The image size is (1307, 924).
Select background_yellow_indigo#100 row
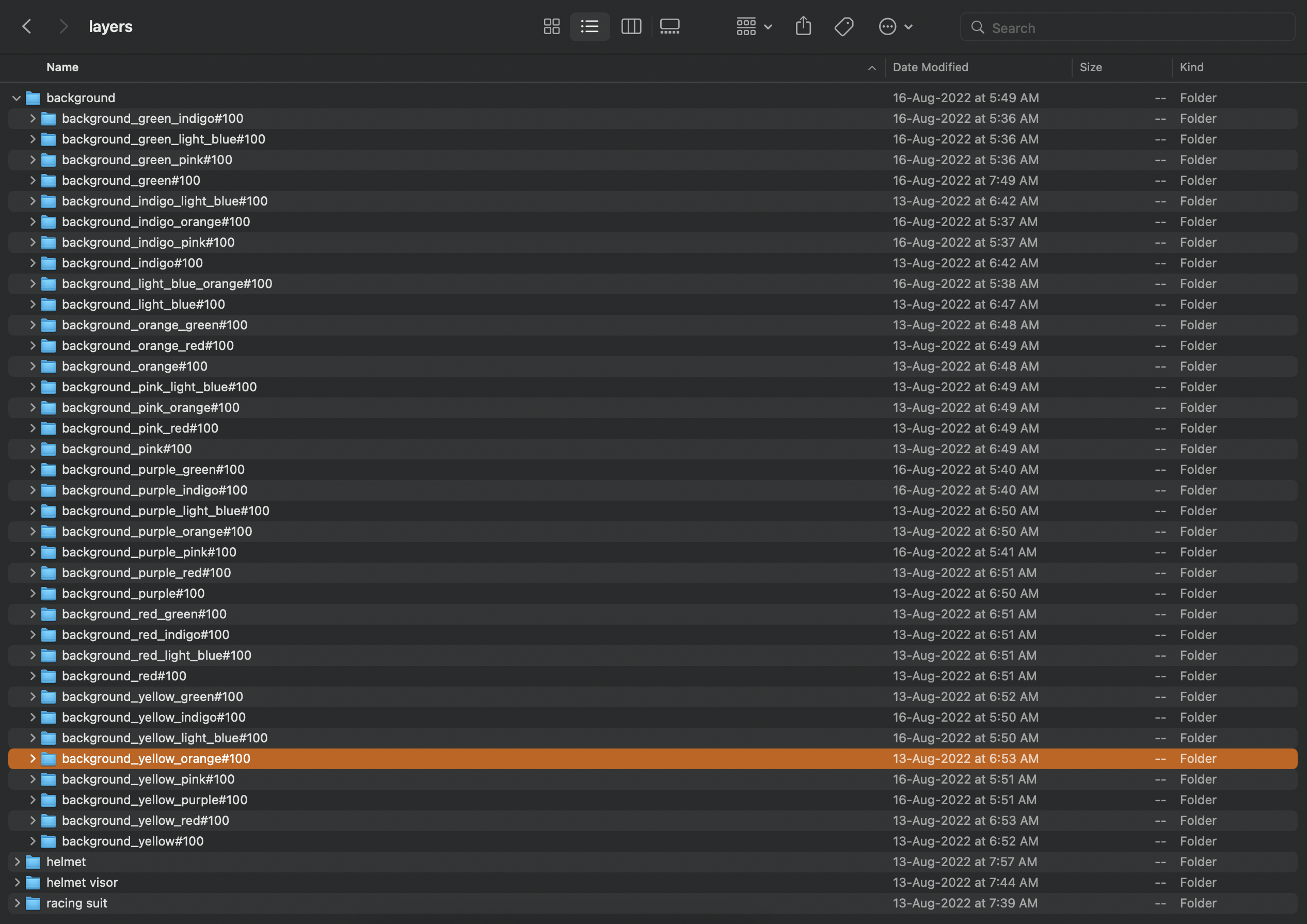653,718
